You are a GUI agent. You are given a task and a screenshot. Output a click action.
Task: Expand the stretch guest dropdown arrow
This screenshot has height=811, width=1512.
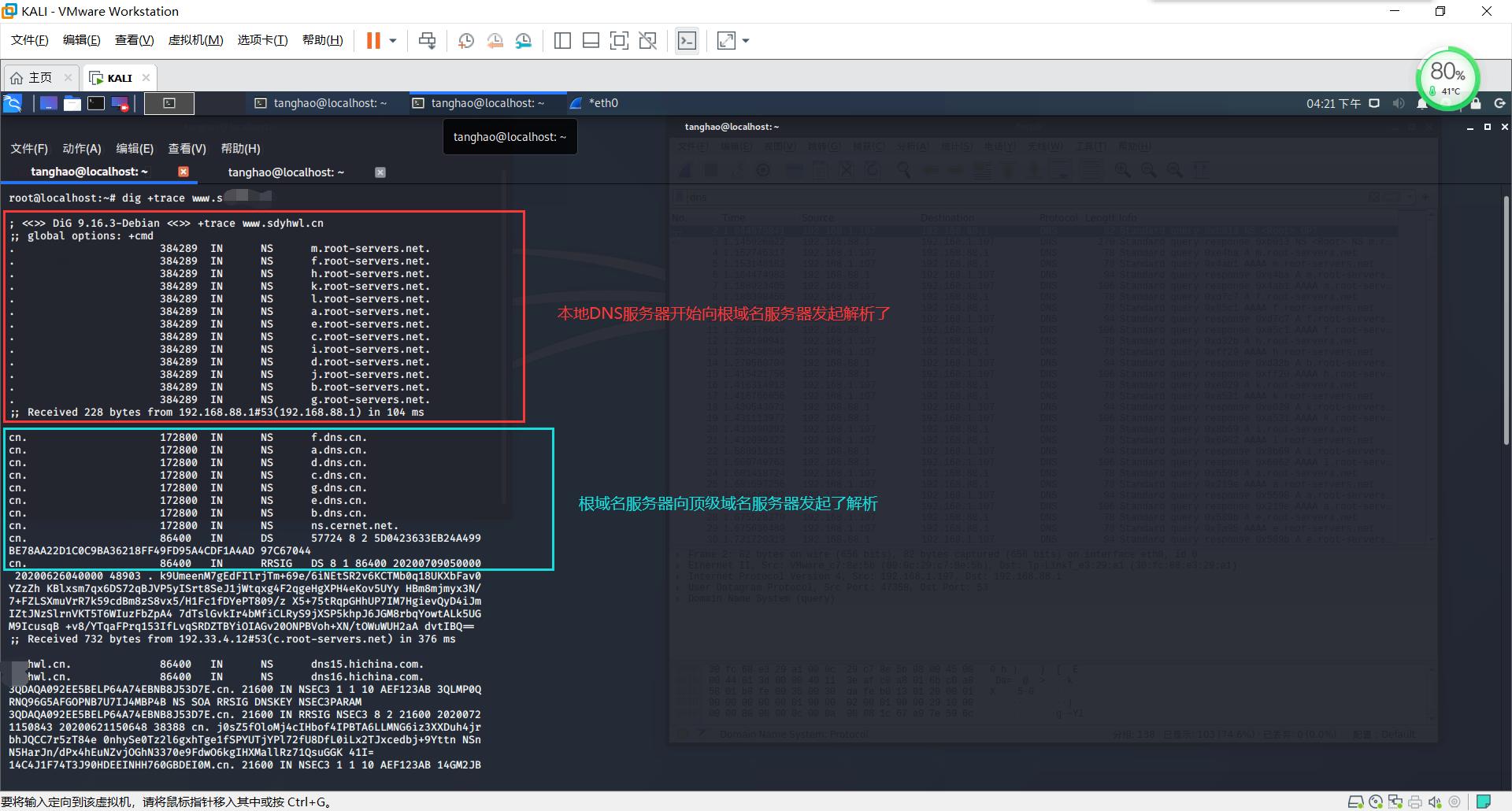coord(746,41)
